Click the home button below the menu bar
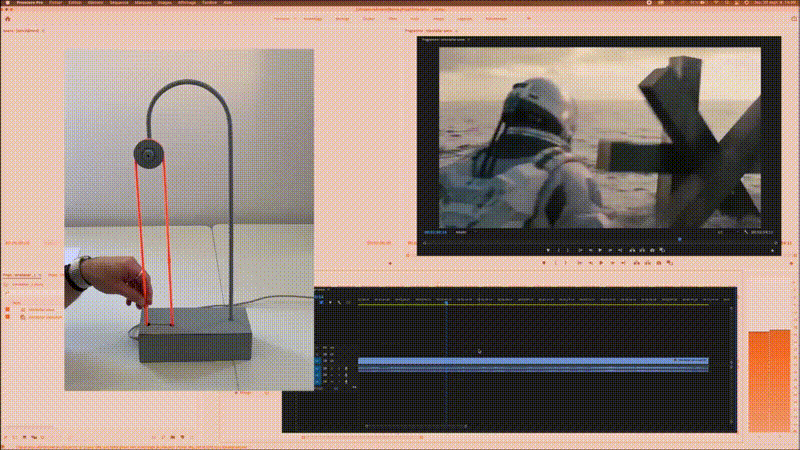The width and height of the screenshot is (800, 450). pyautogui.click(x=9, y=18)
